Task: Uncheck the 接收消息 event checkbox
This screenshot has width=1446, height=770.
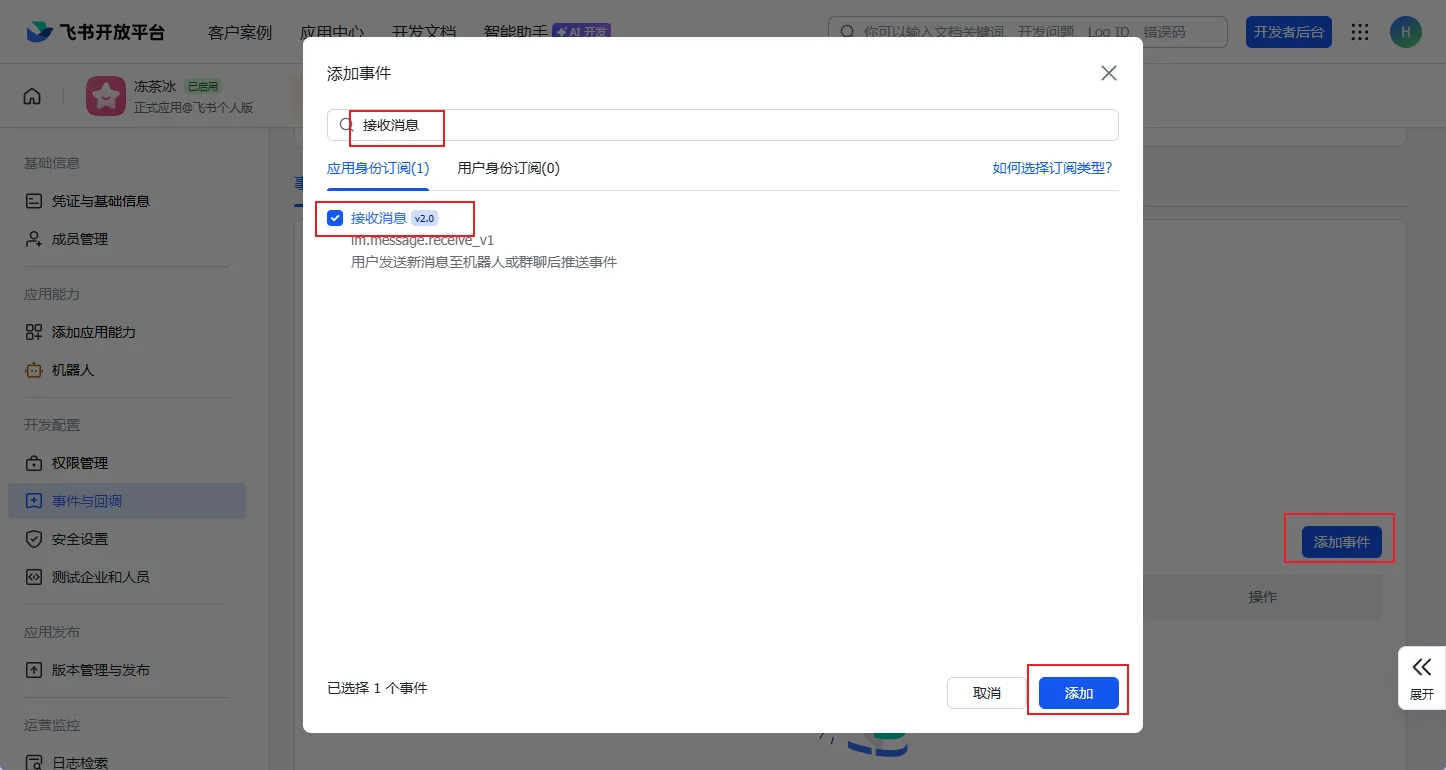Action: tap(335, 218)
